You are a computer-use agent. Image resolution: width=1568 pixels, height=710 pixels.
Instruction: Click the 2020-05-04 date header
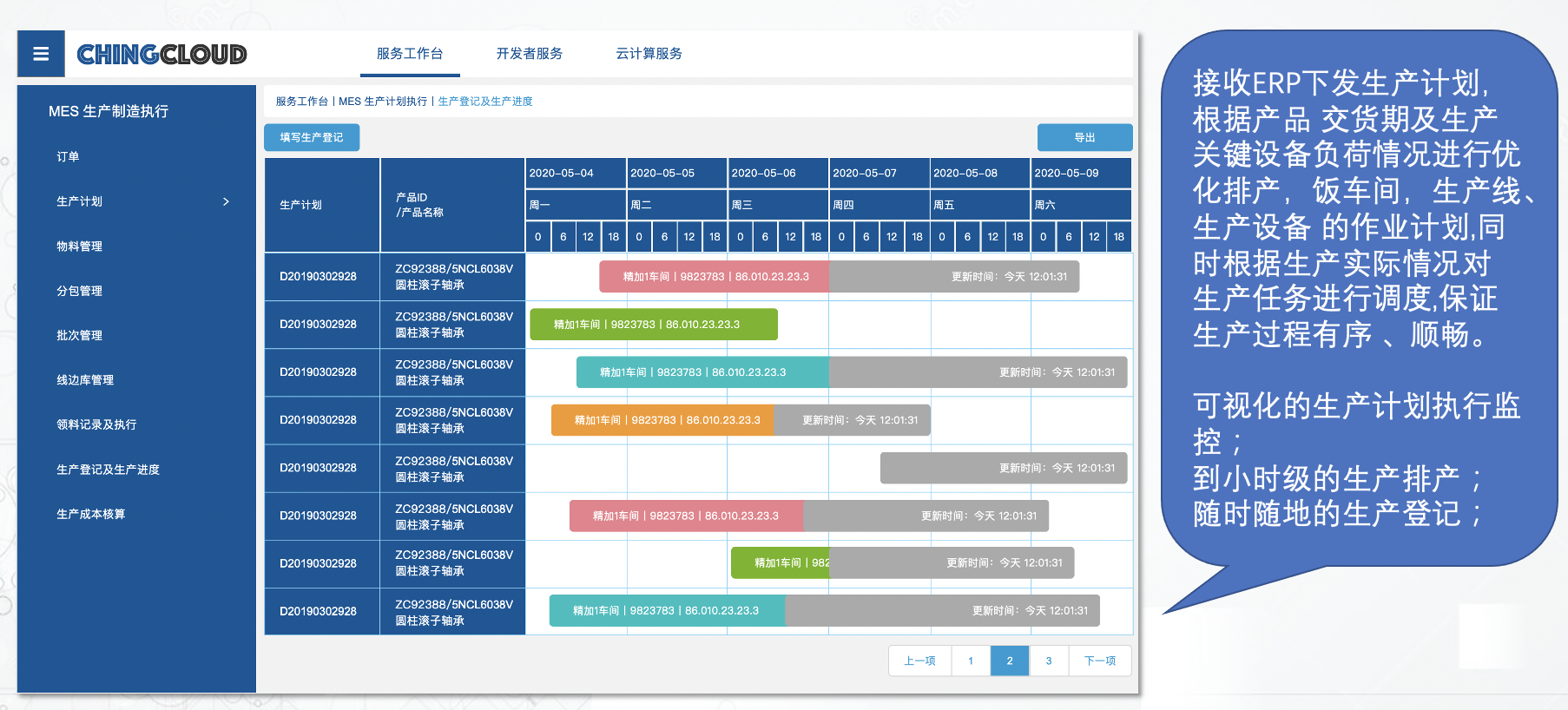(x=576, y=173)
